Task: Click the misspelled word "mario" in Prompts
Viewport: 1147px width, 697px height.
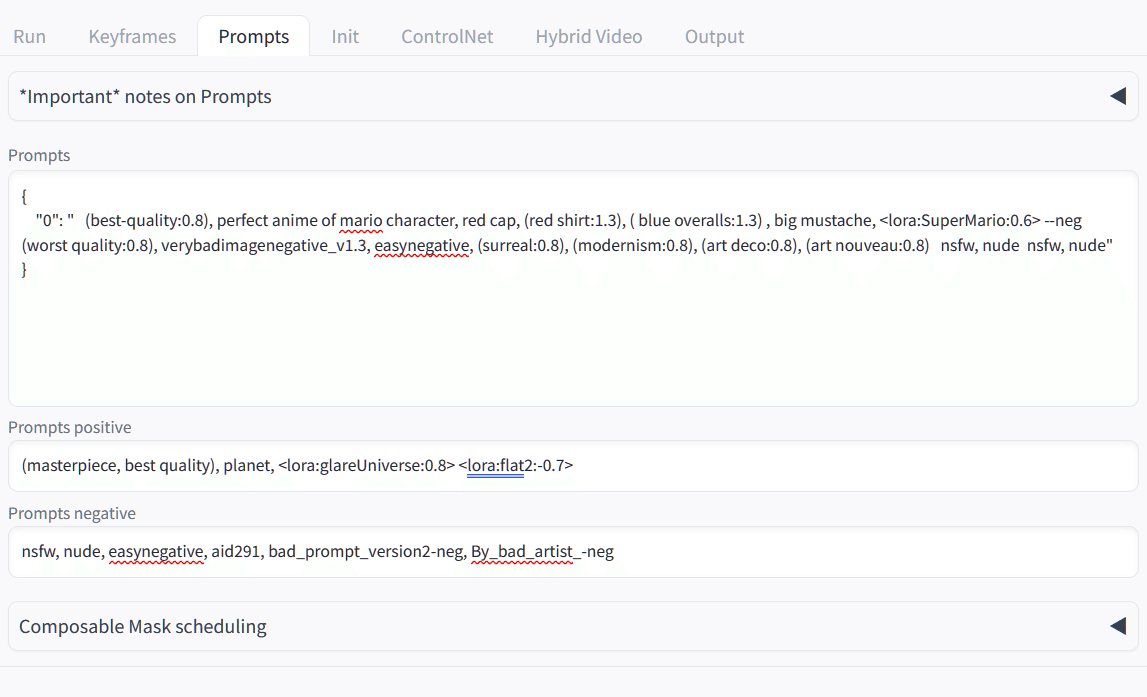Action: [361, 220]
